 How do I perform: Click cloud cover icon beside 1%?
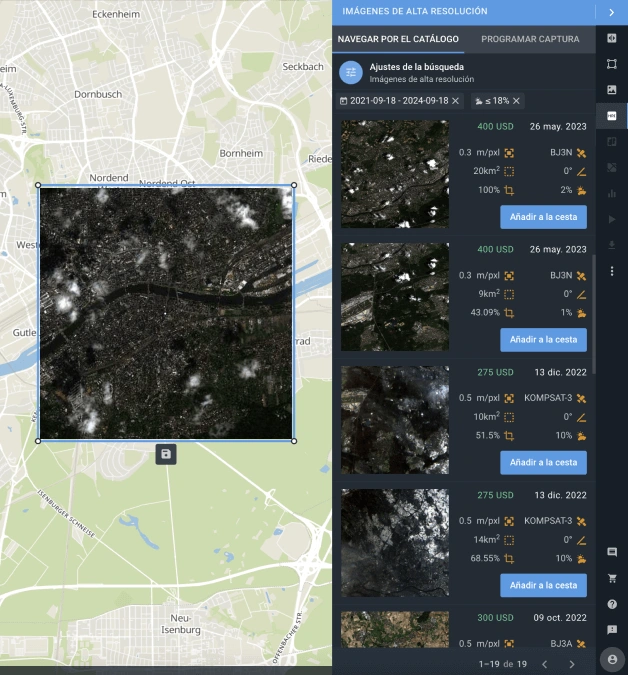581,313
